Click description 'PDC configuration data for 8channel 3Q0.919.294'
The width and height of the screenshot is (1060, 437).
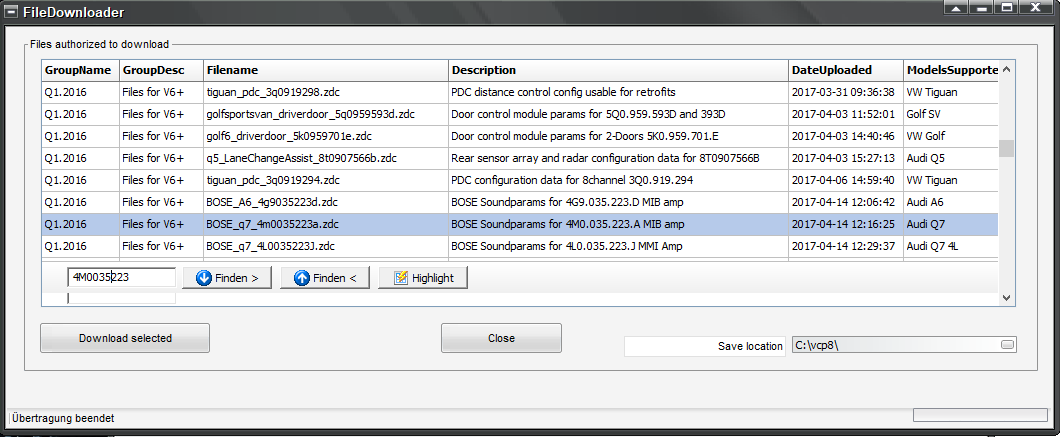tap(572, 180)
